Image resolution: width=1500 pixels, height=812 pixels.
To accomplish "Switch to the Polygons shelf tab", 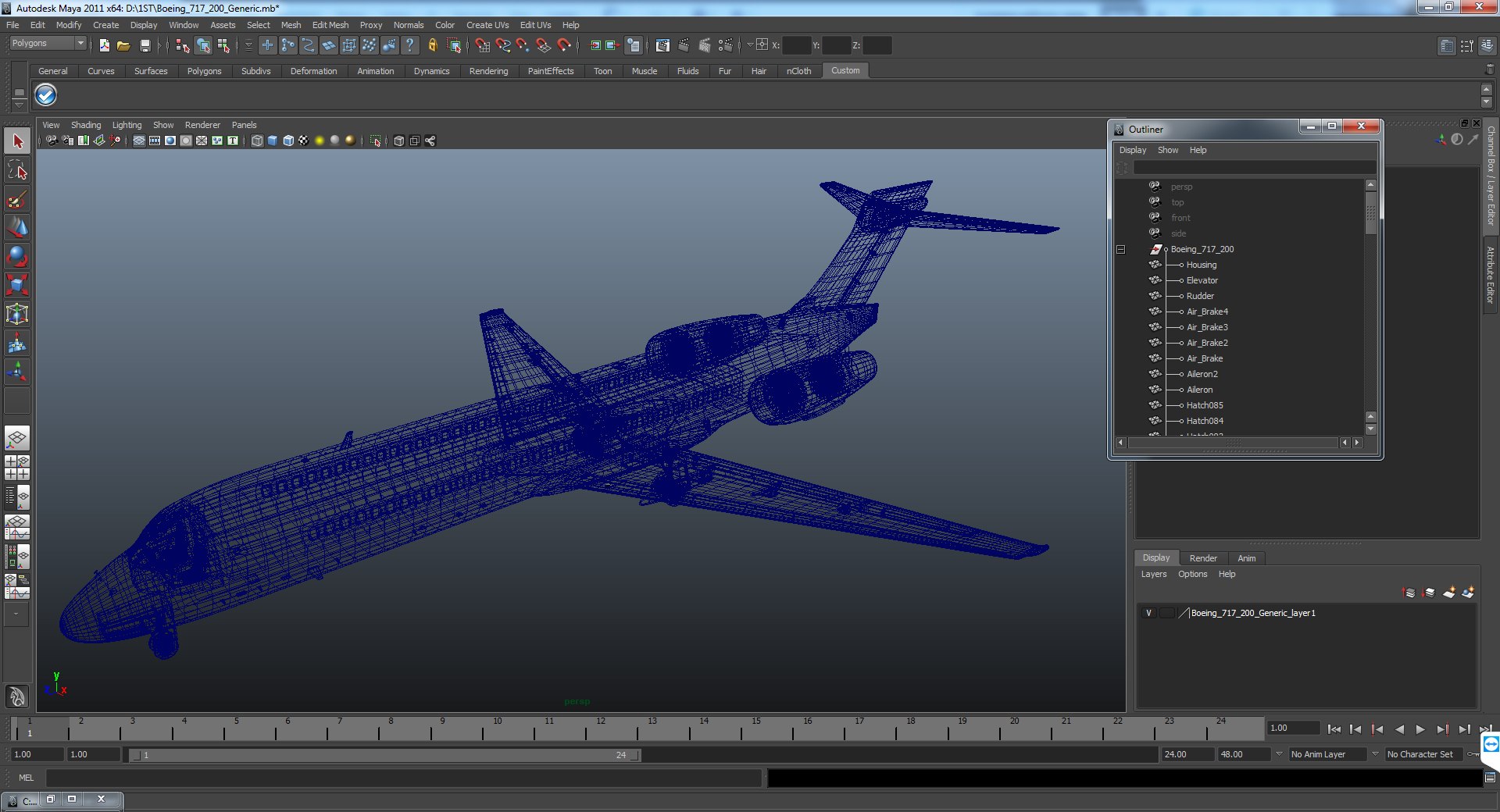I will (204, 71).
